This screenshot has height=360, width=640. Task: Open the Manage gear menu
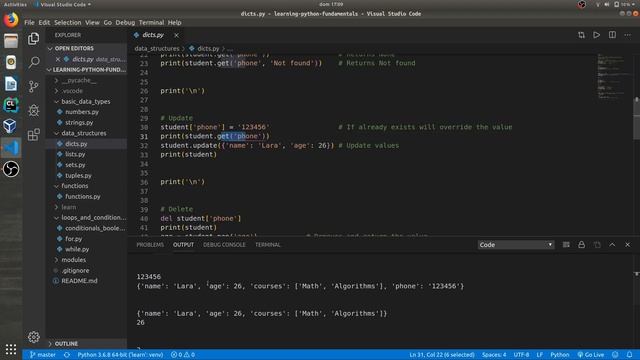tap(33, 337)
